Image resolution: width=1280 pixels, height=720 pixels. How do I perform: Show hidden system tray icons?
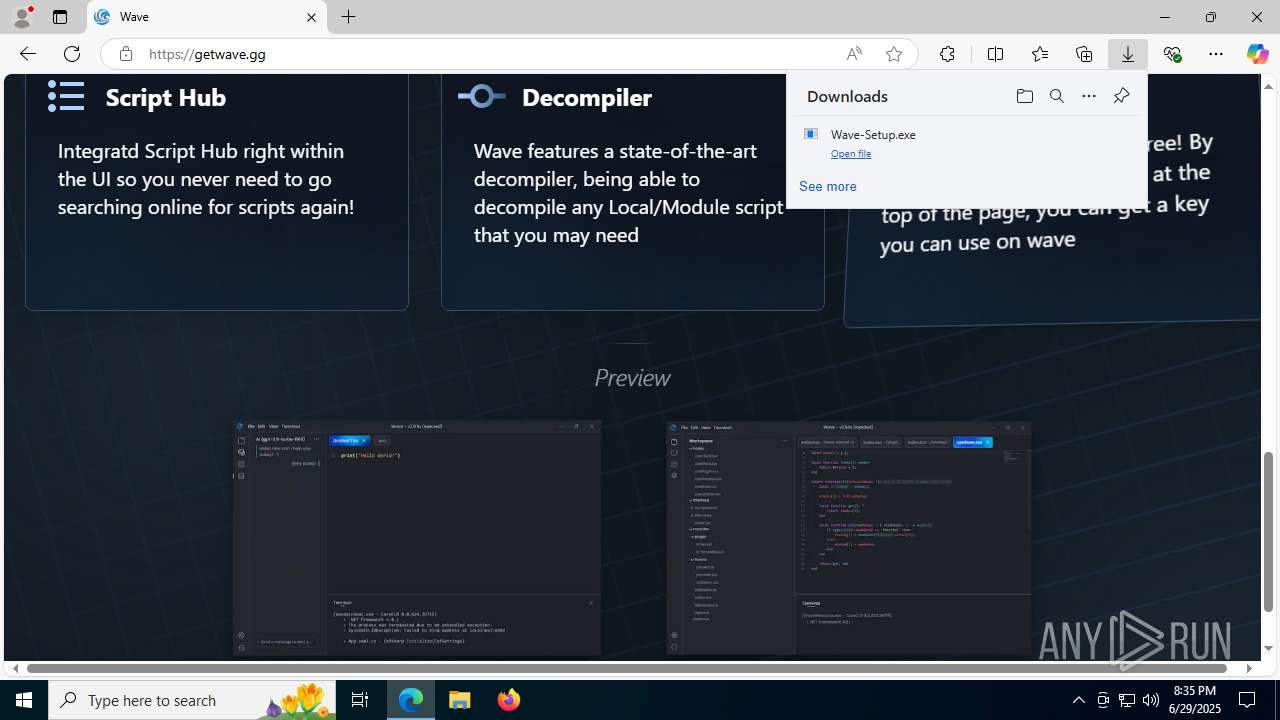point(1079,700)
